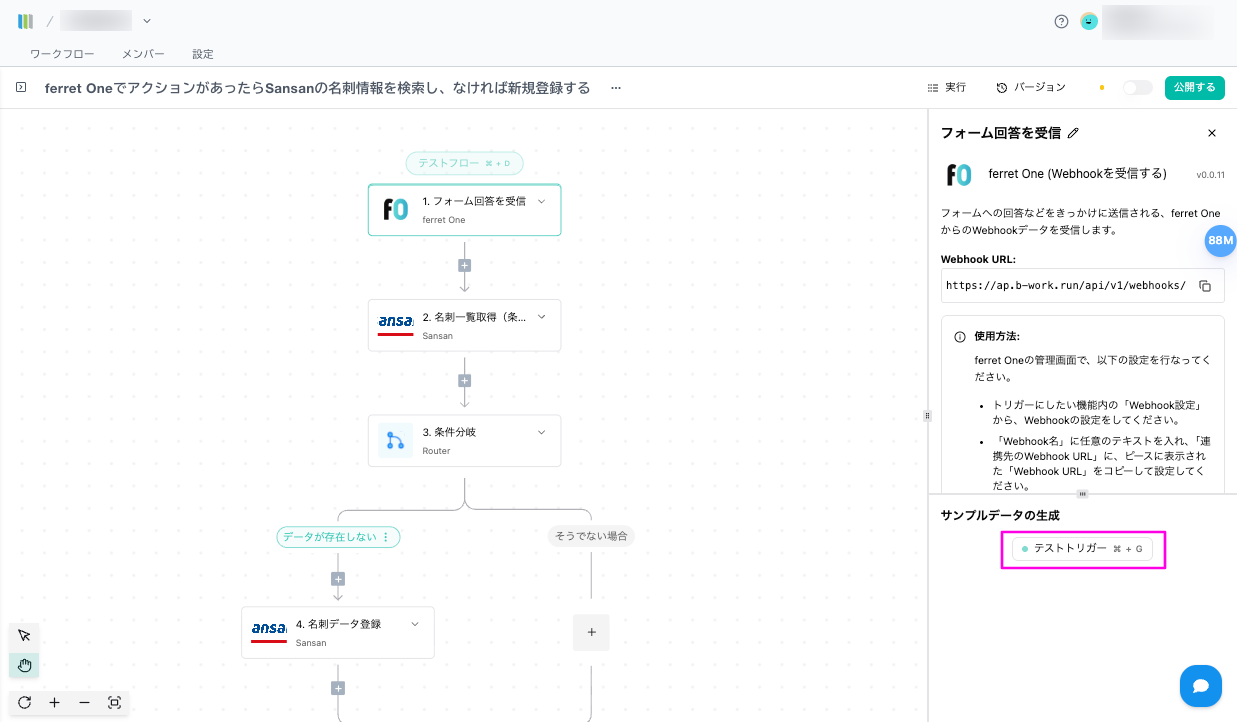Click the 公開する button
1237x722 pixels.
pyautogui.click(x=1194, y=88)
